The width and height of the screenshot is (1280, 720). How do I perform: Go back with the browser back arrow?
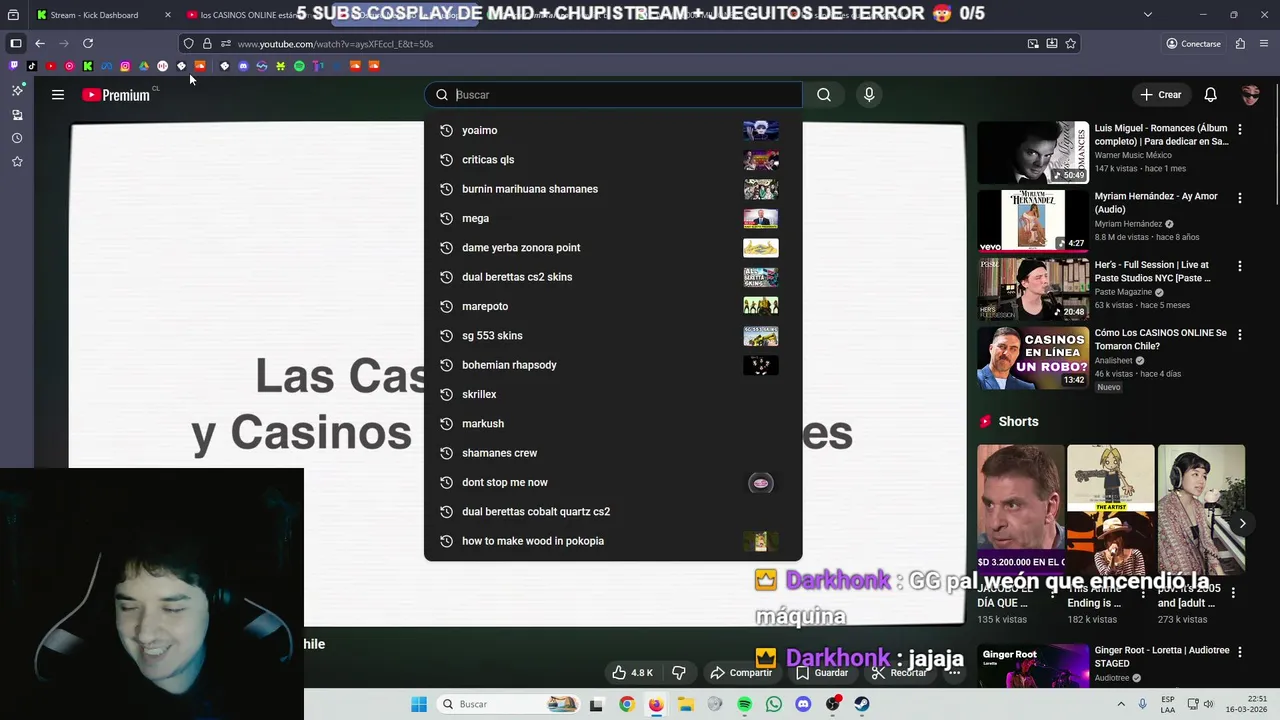tap(40, 44)
